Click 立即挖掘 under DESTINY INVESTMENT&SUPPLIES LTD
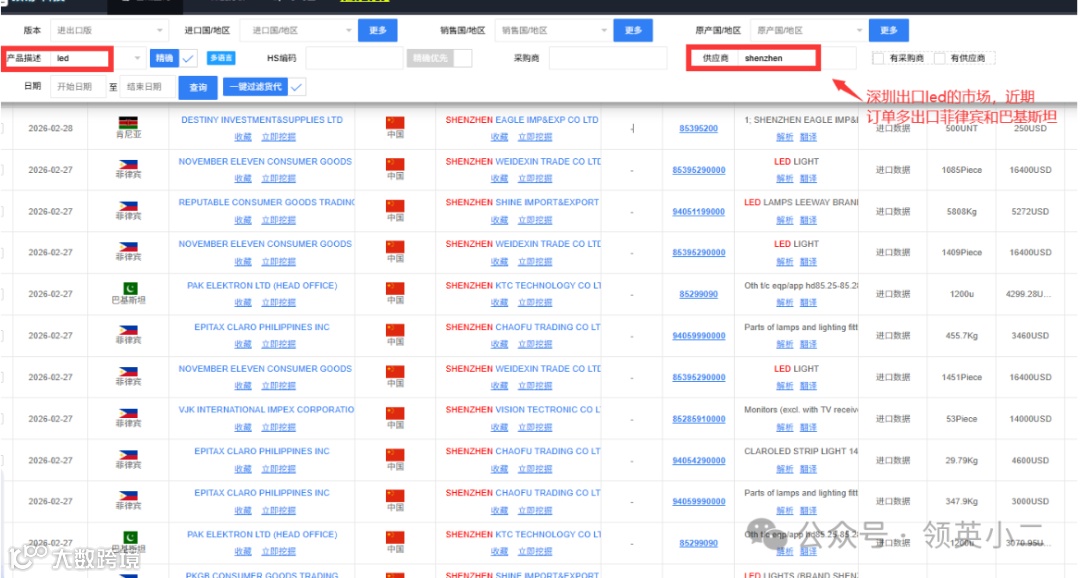The height and width of the screenshot is (578, 1080). pos(278,137)
